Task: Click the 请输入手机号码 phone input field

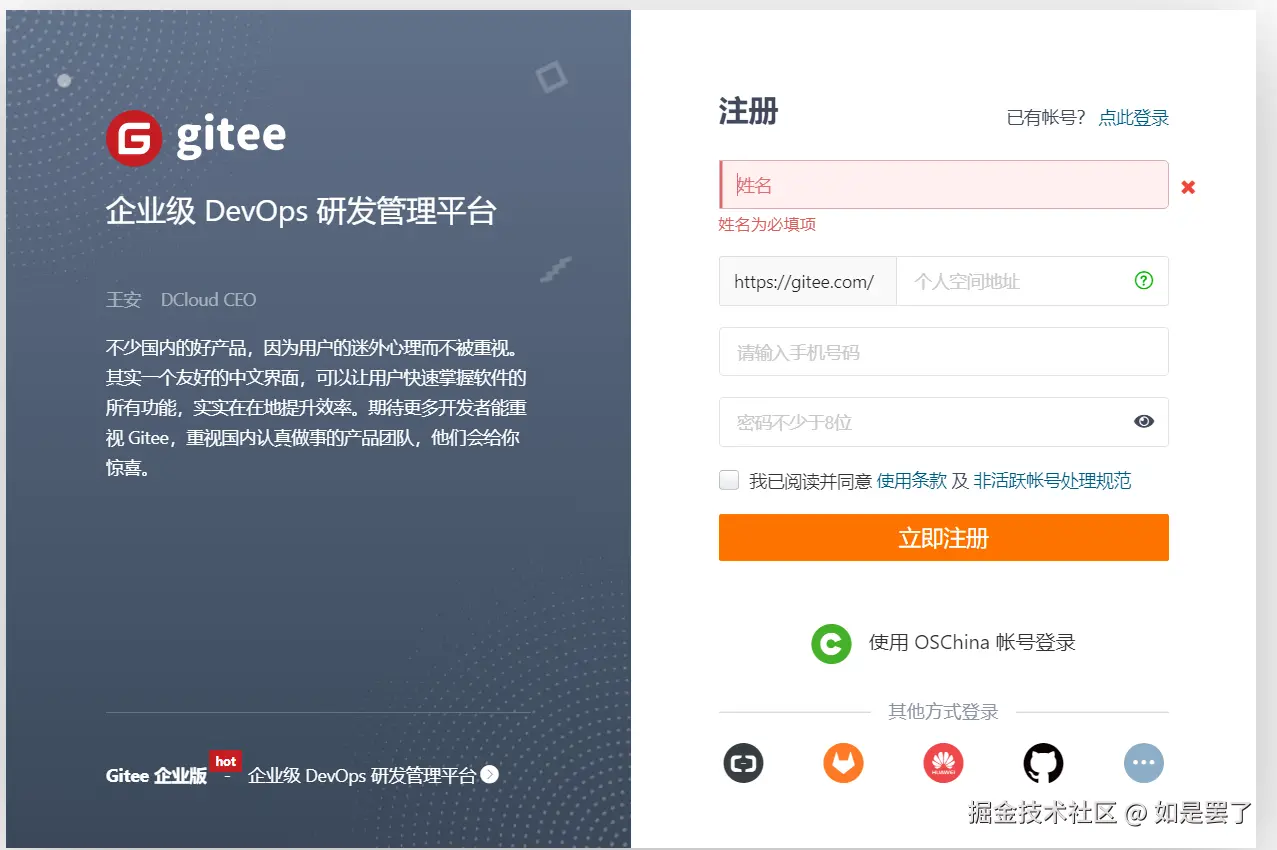Action: 943,351
